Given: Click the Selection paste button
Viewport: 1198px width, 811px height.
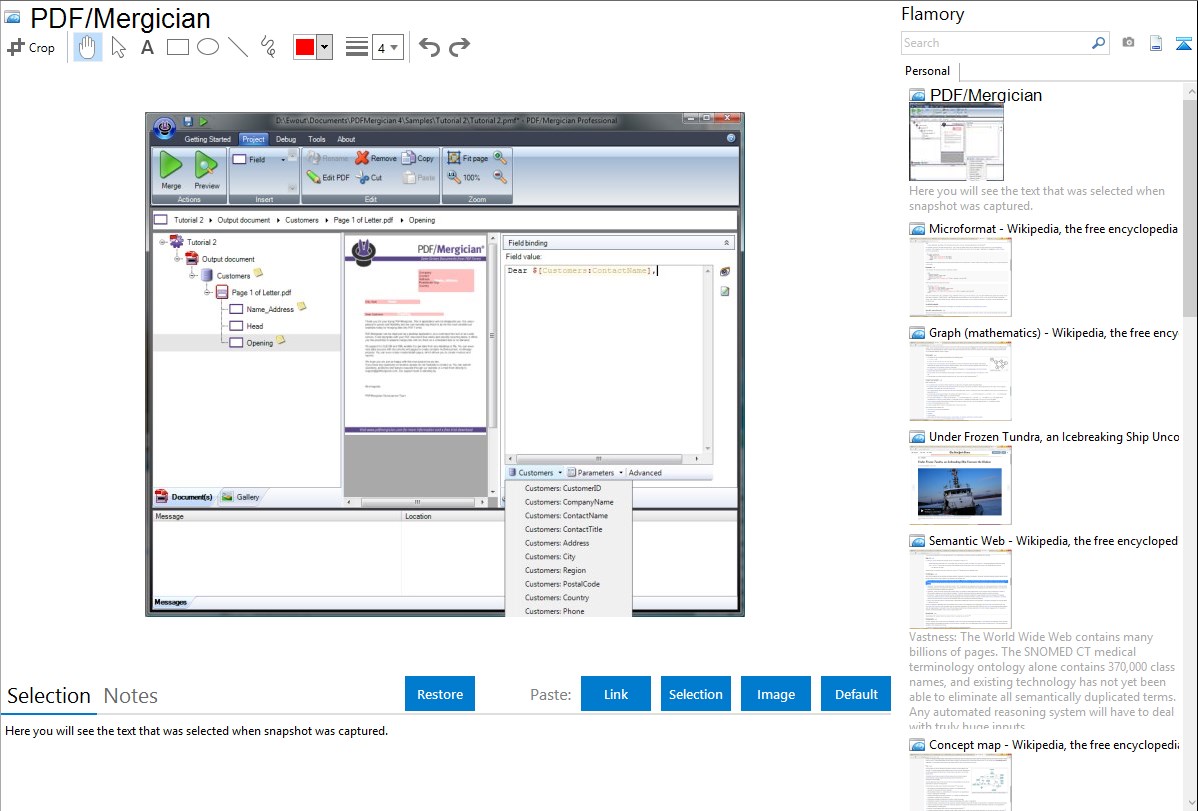Looking at the screenshot, I should tap(695, 694).
